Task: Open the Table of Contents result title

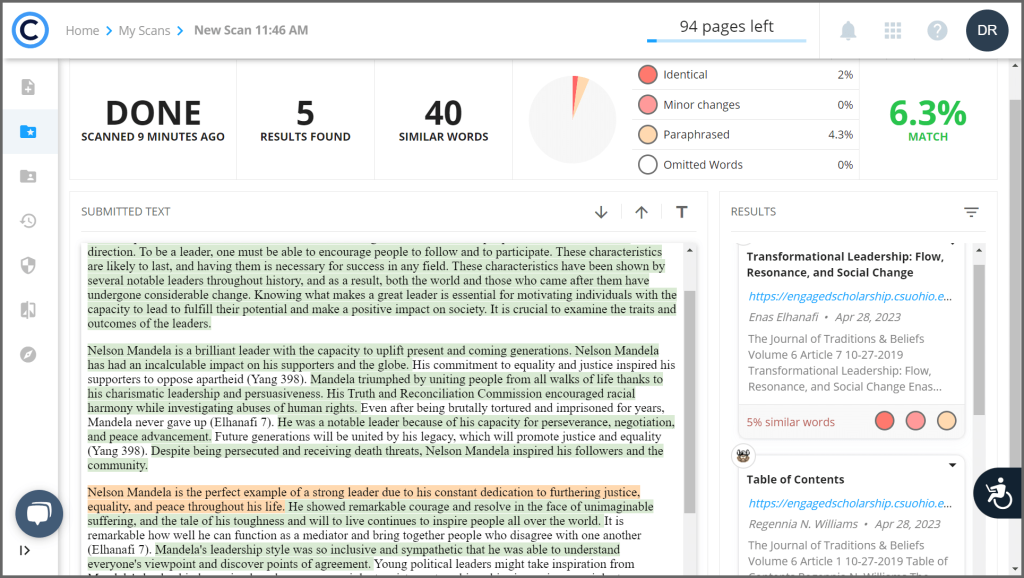Action: (795, 479)
